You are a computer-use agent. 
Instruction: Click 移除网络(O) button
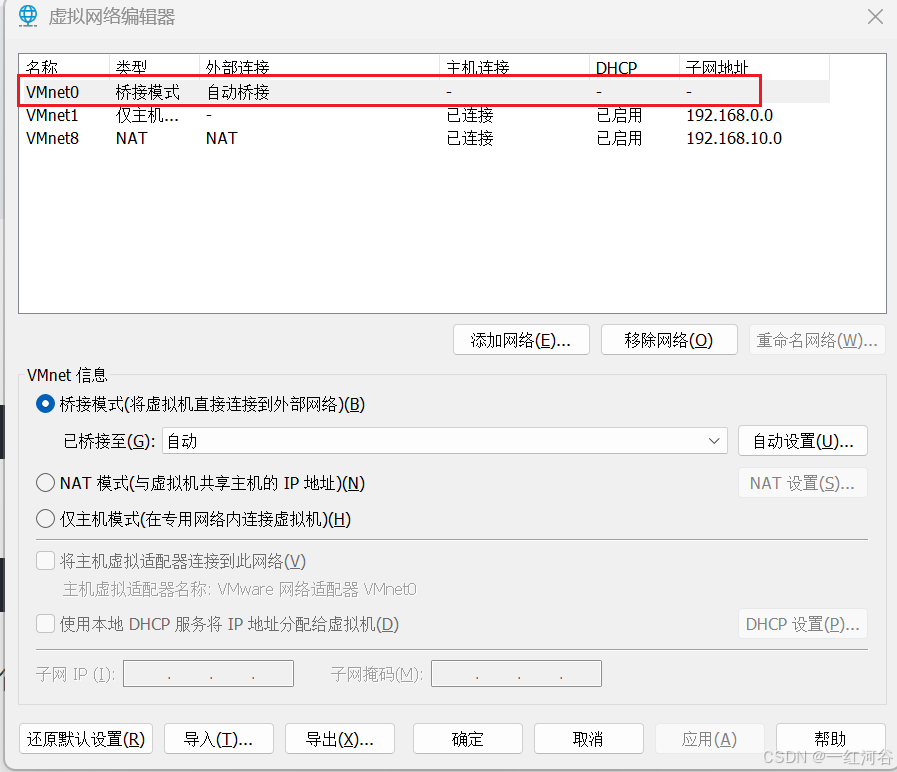click(x=669, y=340)
